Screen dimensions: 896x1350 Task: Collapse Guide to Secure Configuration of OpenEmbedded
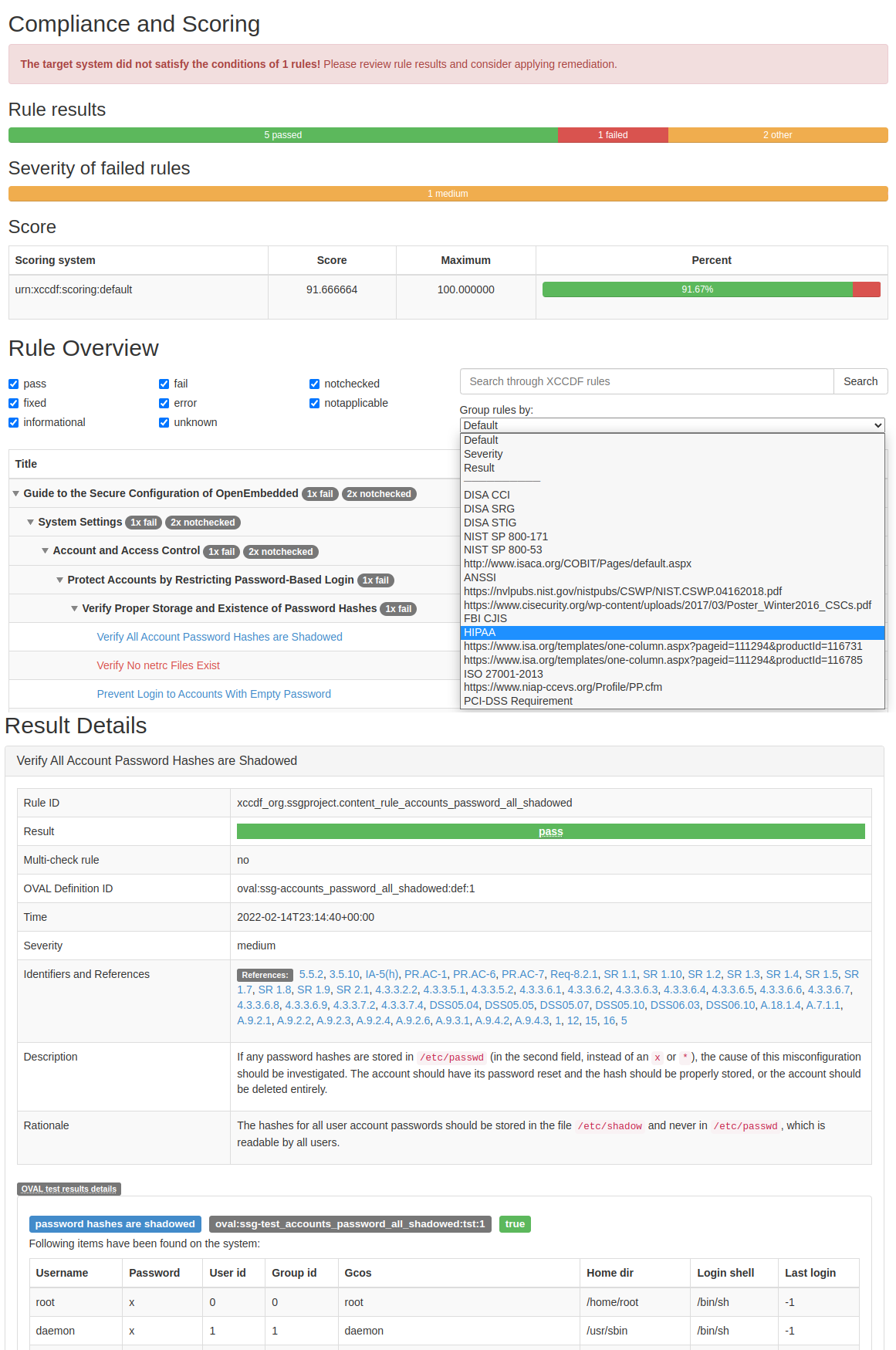(x=16, y=494)
